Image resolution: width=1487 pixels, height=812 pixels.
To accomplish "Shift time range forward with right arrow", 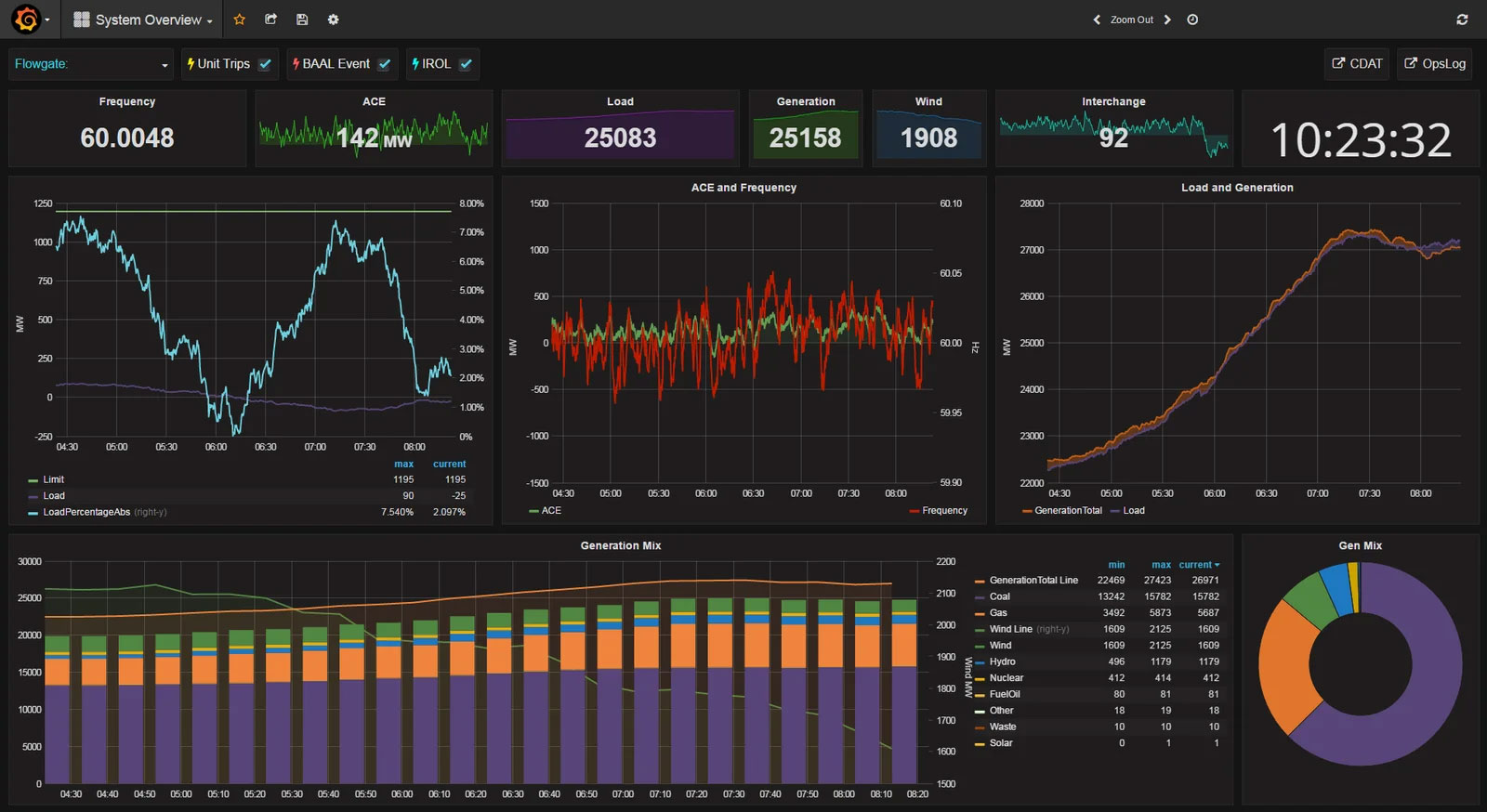I will tap(1167, 20).
